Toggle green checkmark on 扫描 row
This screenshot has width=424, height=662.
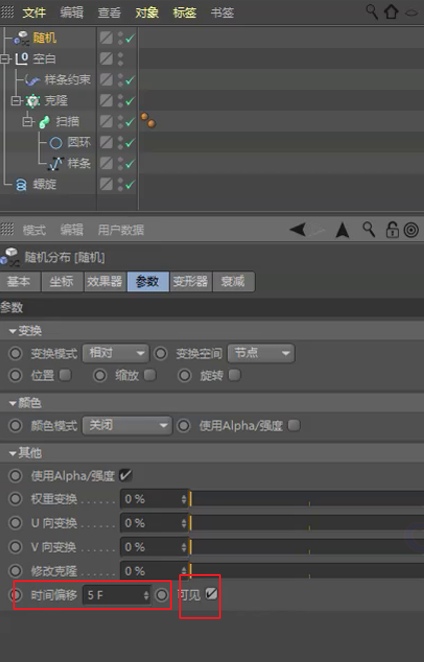point(130,122)
